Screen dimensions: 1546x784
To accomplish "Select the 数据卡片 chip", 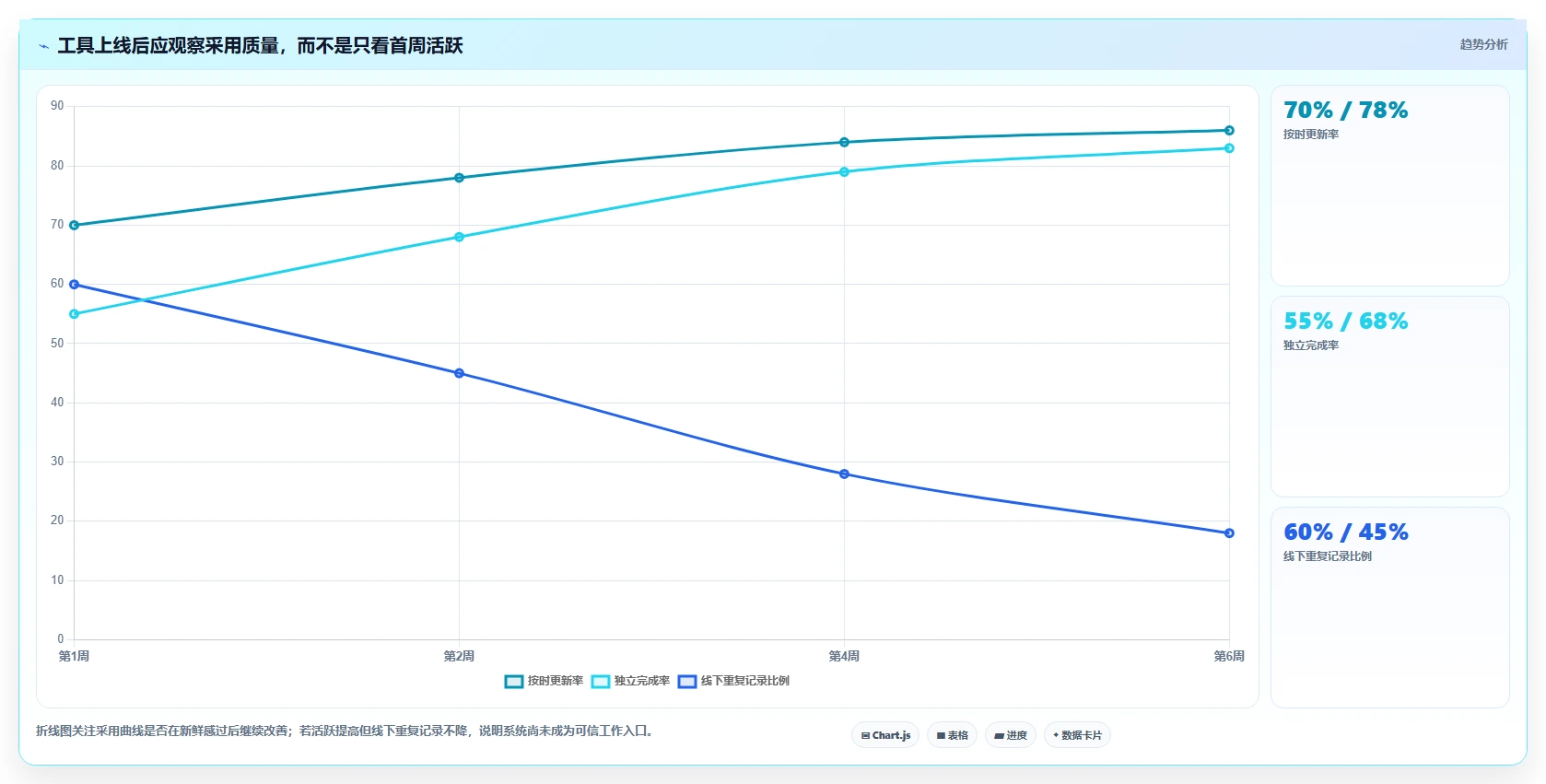I will tap(1077, 735).
